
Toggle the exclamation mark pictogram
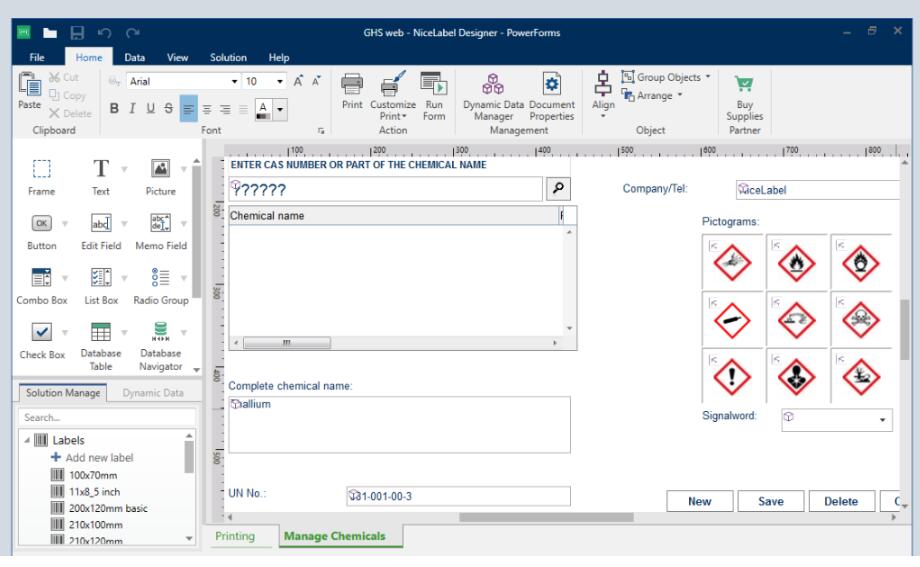732,377
